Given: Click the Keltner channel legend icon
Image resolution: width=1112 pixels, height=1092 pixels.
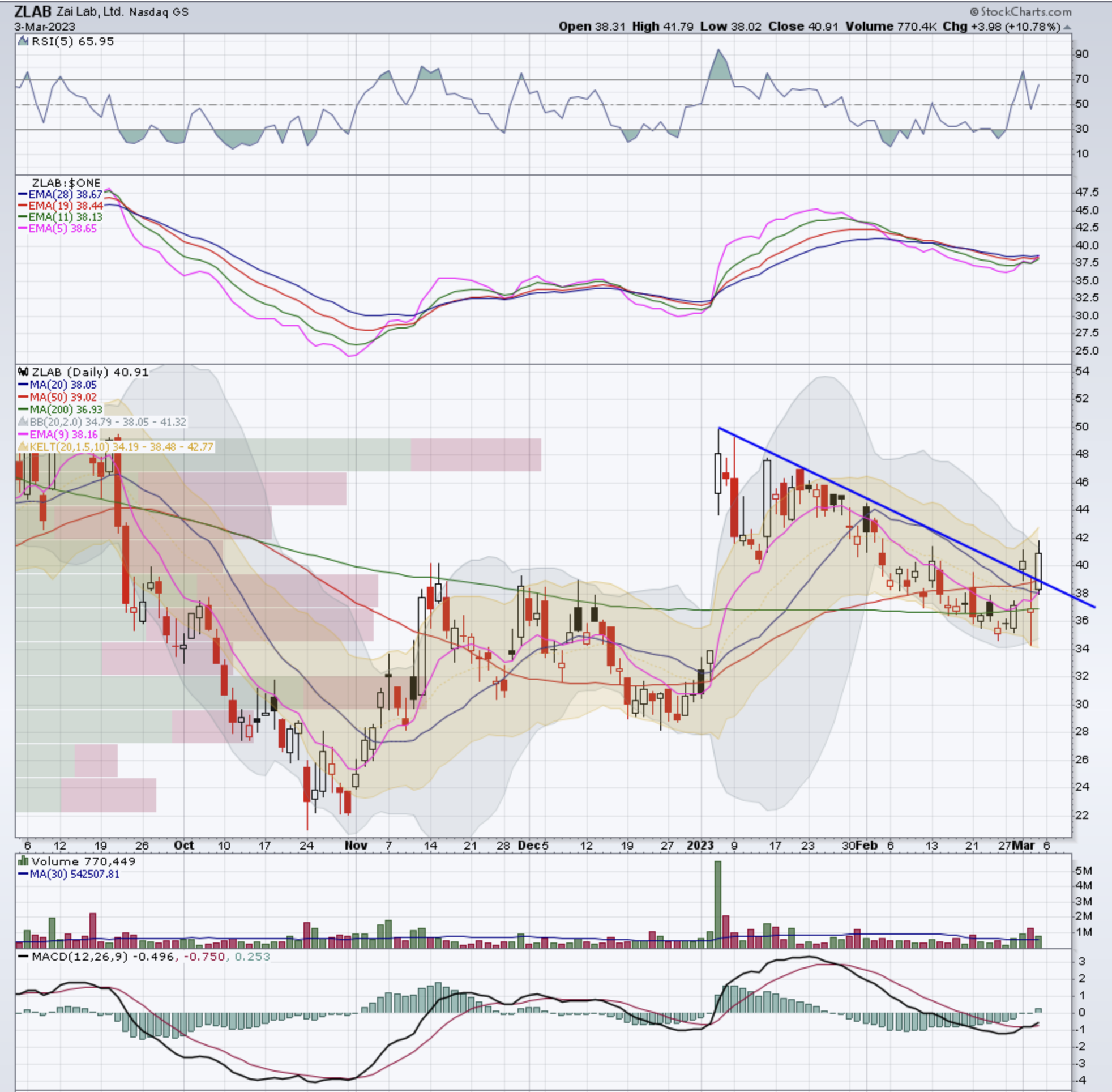Looking at the screenshot, I should pos(24,447).
